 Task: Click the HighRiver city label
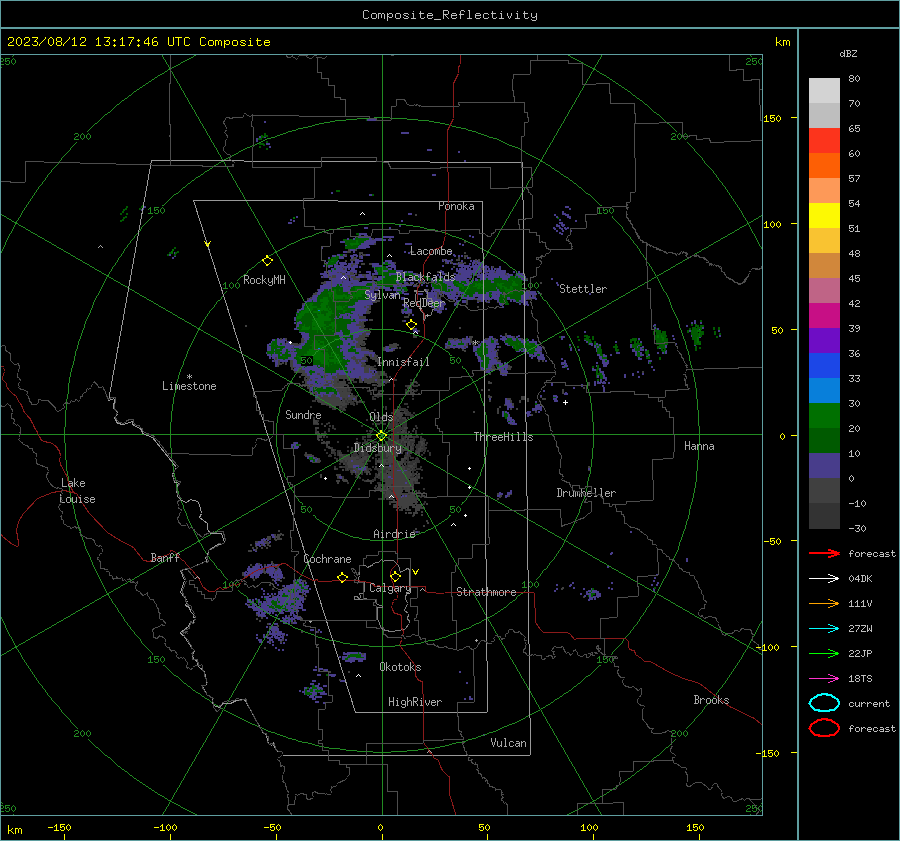415,702
